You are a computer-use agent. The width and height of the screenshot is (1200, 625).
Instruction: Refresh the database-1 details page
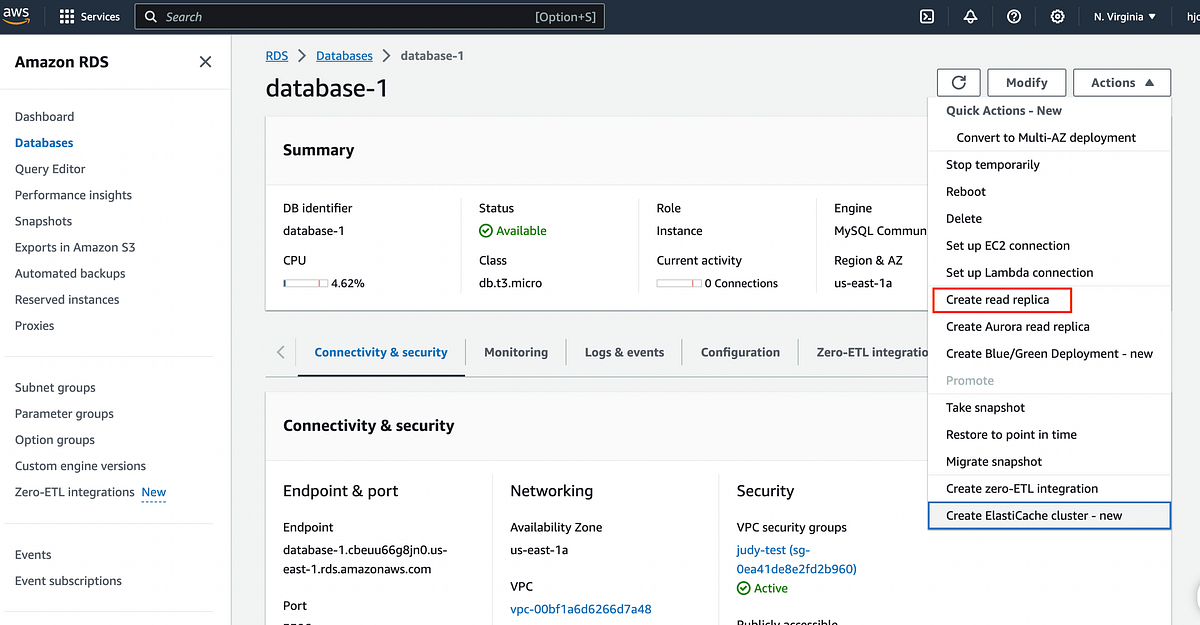pos(958,82)
